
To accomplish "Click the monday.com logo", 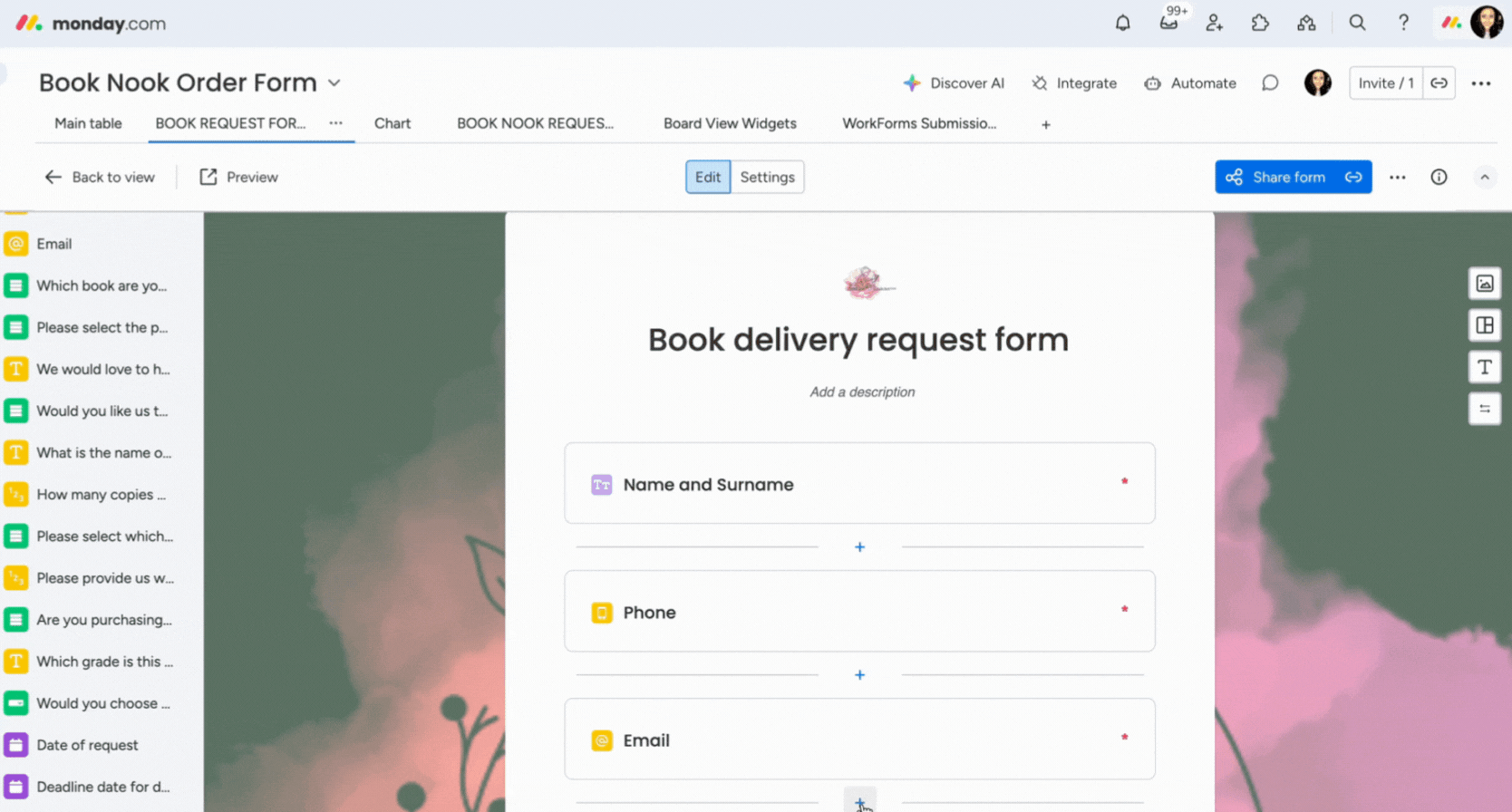I will pos(91,24).
